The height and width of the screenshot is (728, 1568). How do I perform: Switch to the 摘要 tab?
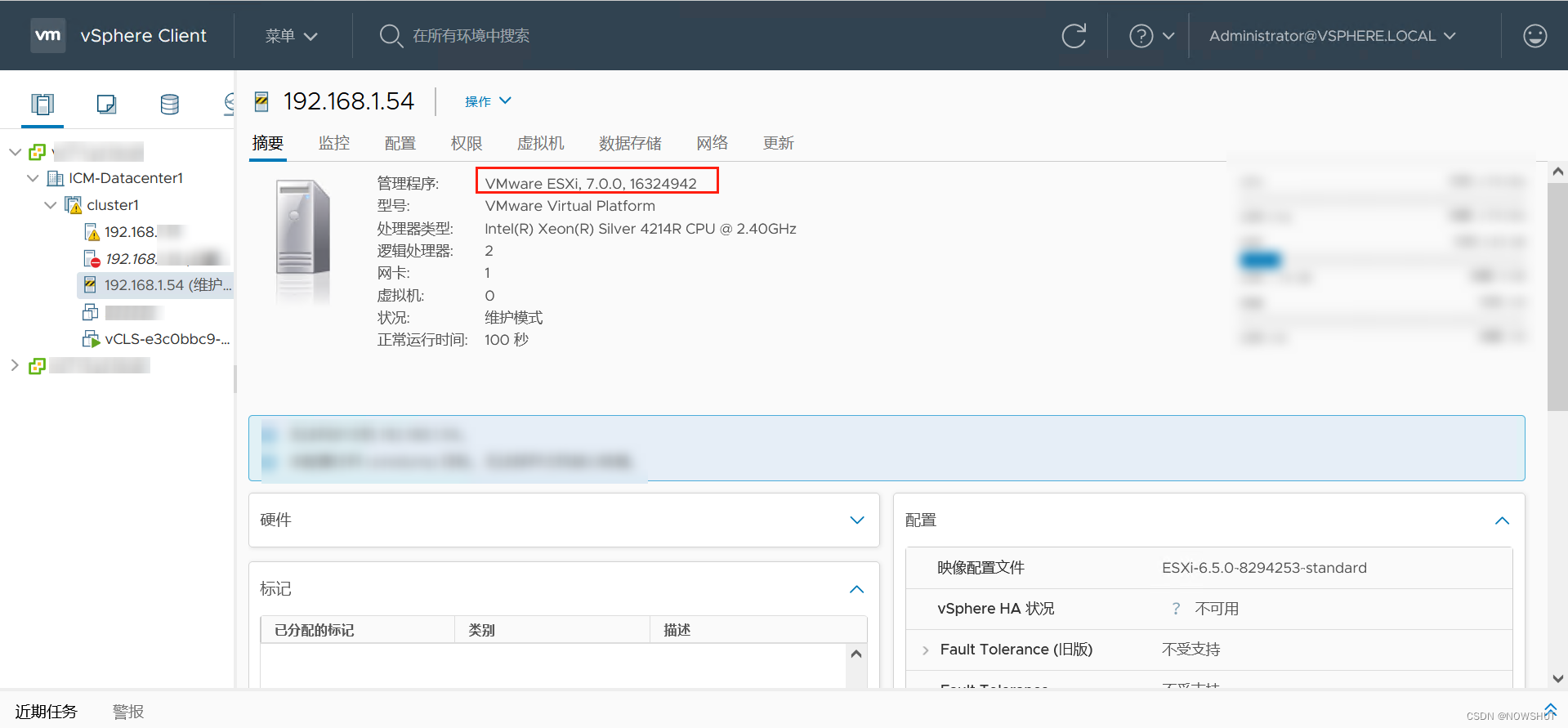[268, 143]
